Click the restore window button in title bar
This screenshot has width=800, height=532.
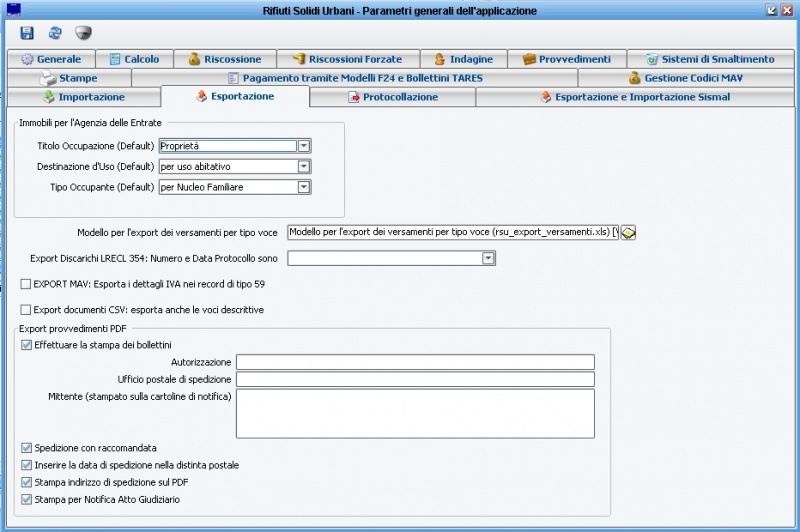771,10
